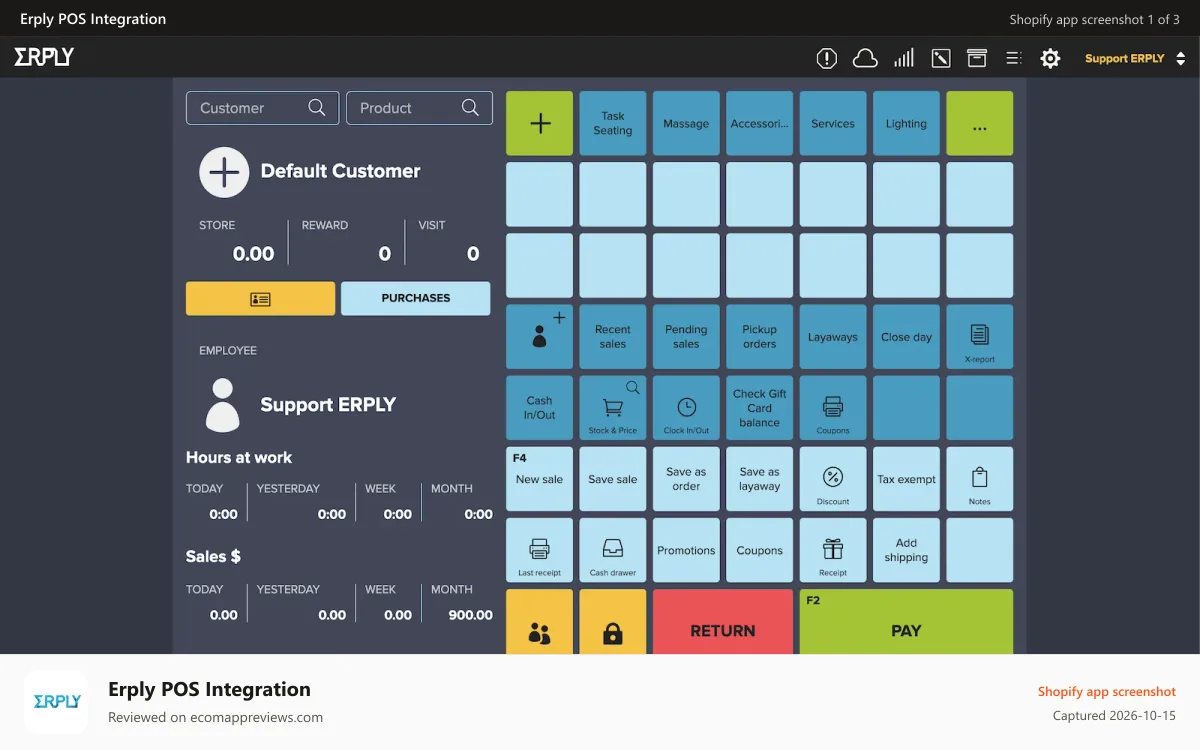
Task: Show more categories with ellipsis tile
Action: pos(980,124)
